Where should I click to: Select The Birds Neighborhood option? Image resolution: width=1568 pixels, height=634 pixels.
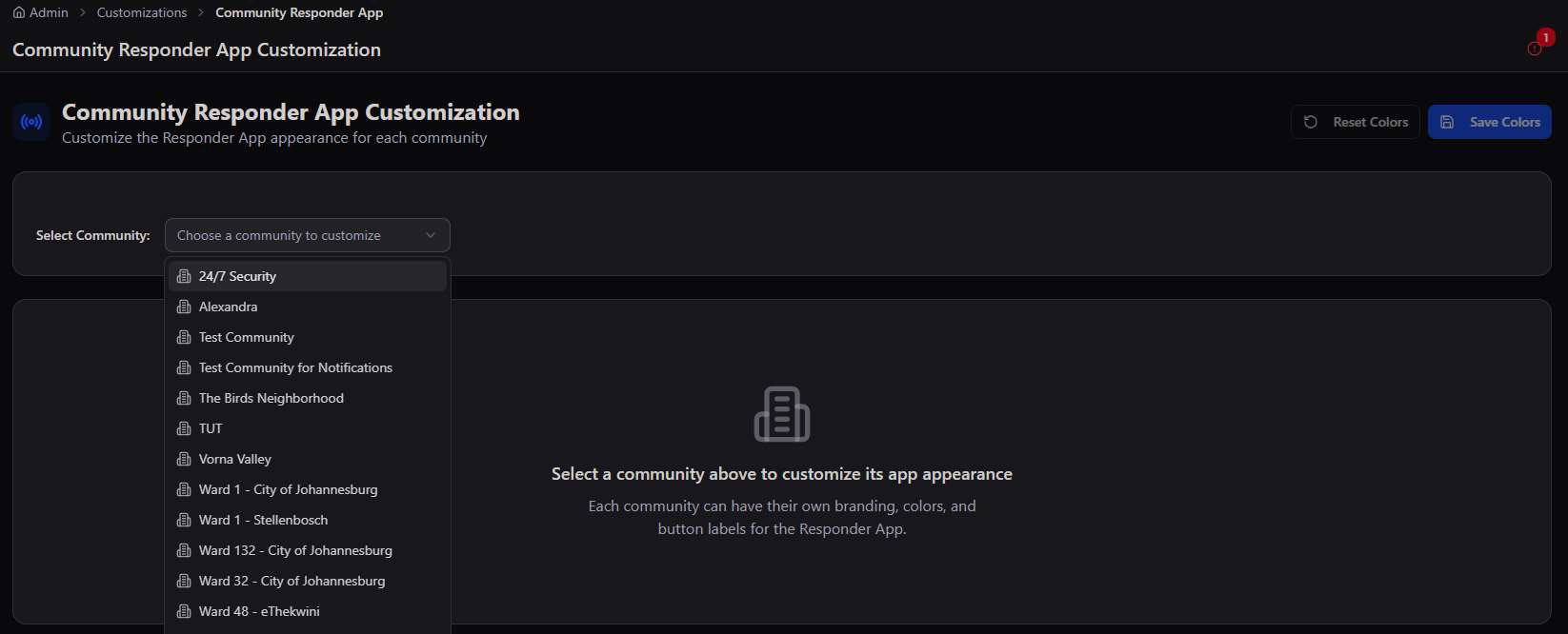(x=308, y=398)
